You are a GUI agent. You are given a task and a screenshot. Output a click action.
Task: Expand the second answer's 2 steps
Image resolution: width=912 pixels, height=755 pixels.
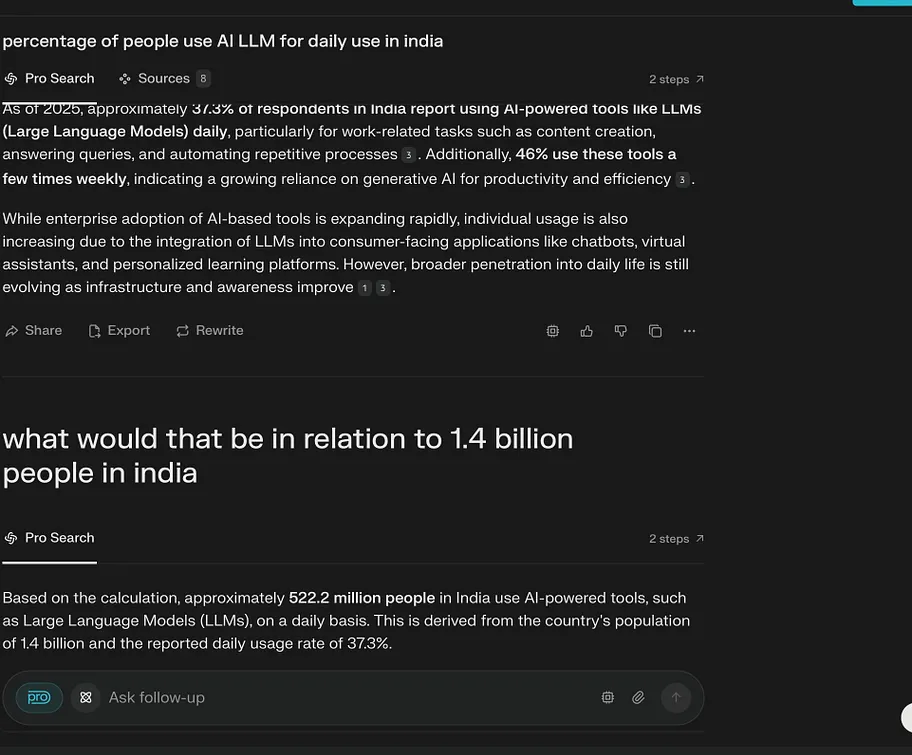pos(676,539)
